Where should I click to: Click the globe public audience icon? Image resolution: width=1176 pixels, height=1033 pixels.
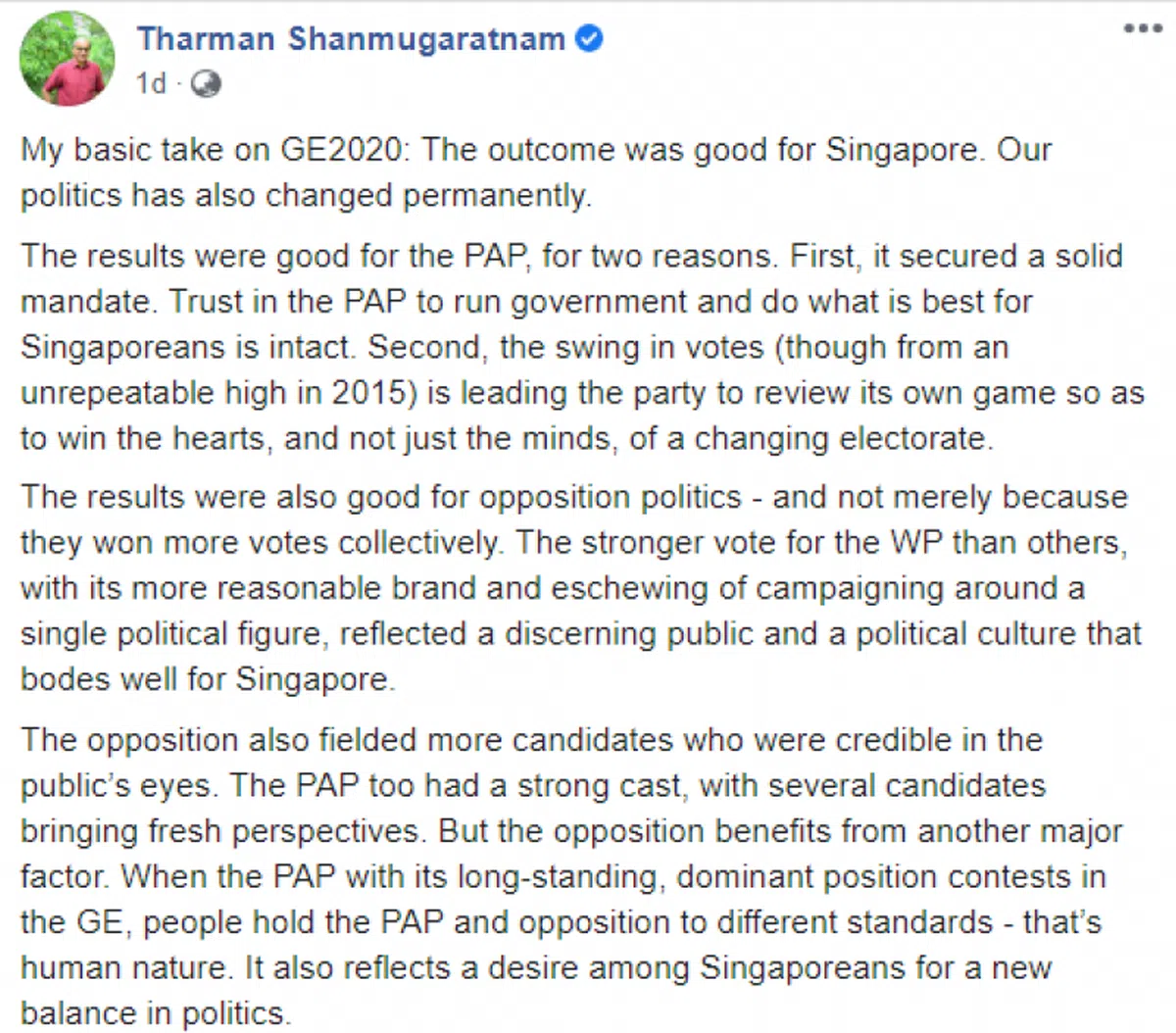[206, 84]
